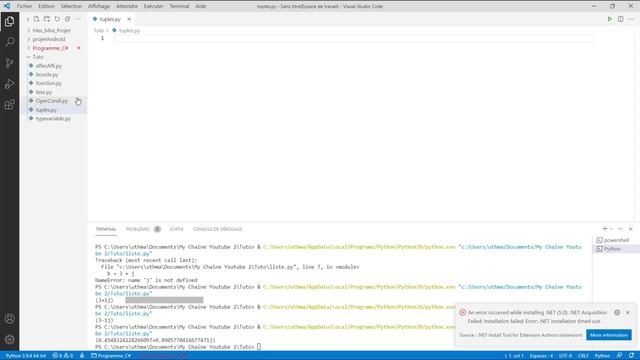Create a new folder in Explorer
This screenshot has height=360, width=640.
point(47,19)
